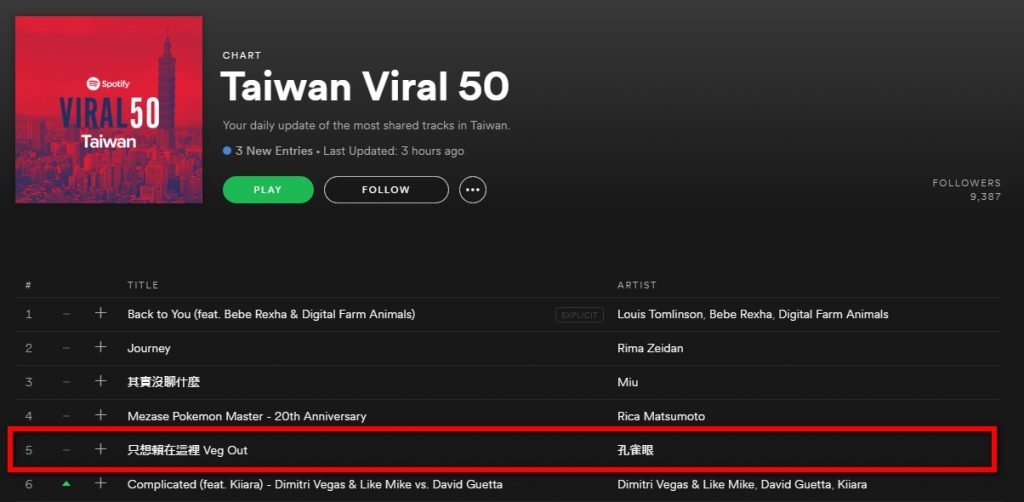Sort by ARTIST column header
This screenshot has height=502, width=1024.
(637, 285)
